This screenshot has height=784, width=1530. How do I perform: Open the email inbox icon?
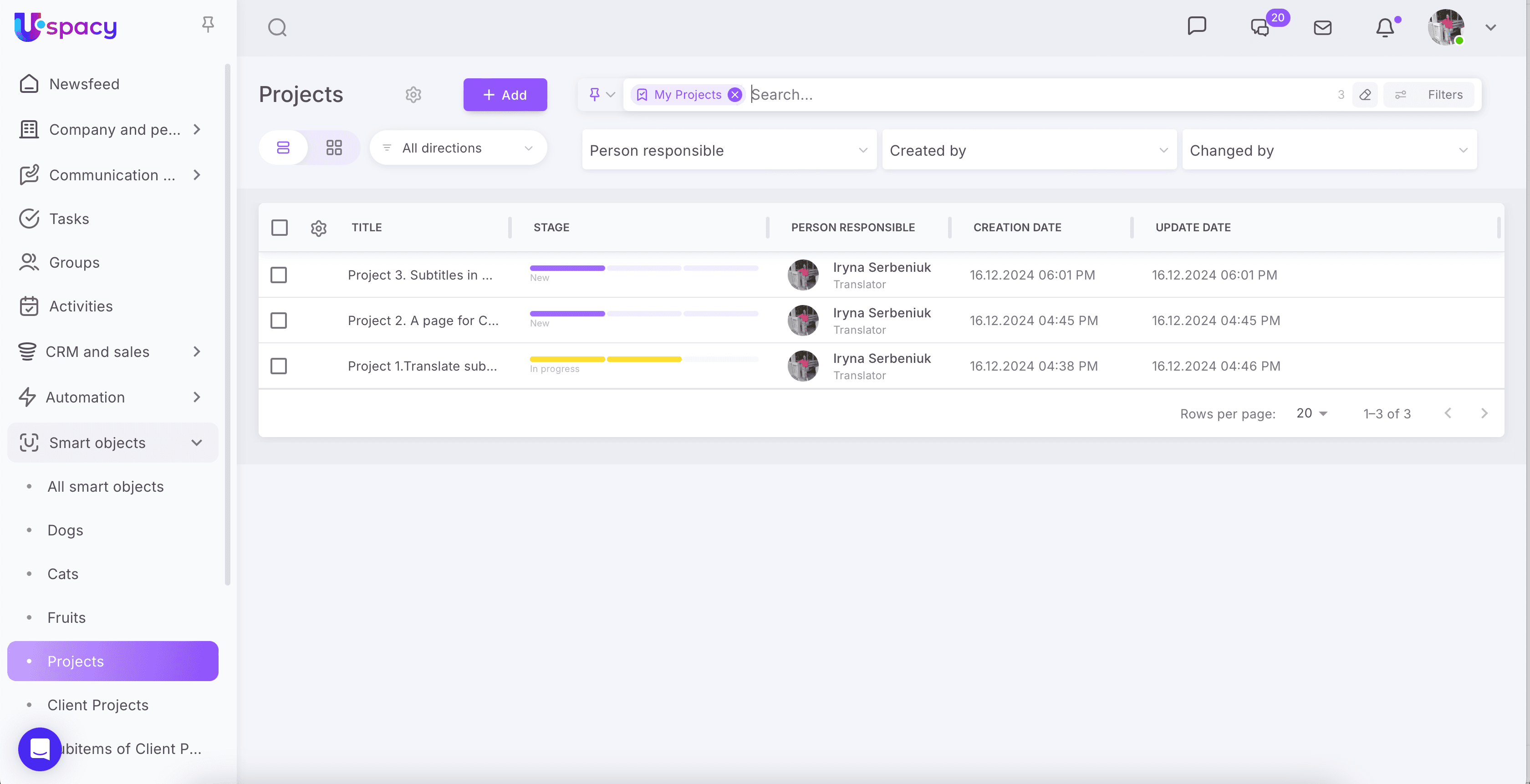pos(1323,27)
